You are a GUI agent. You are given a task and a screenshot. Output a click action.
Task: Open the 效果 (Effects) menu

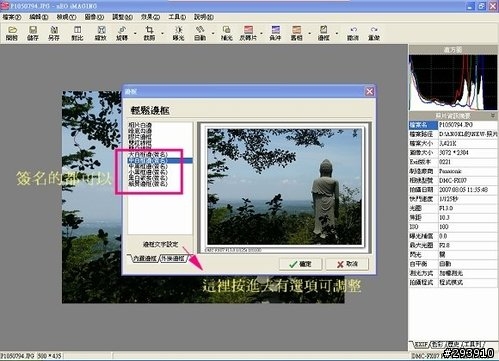tap(150, 17)
